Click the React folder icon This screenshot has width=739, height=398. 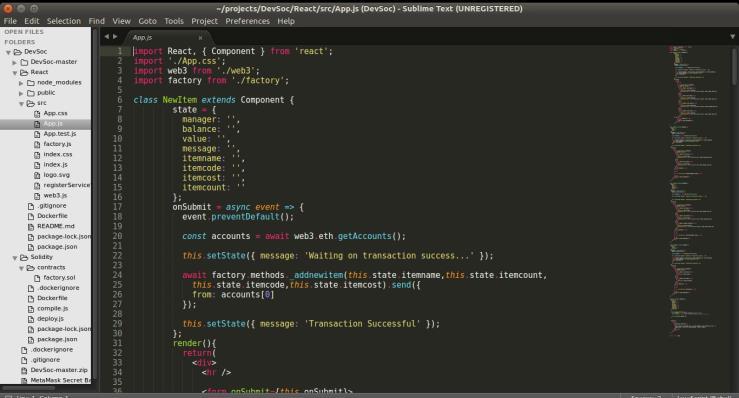(25, 72)
